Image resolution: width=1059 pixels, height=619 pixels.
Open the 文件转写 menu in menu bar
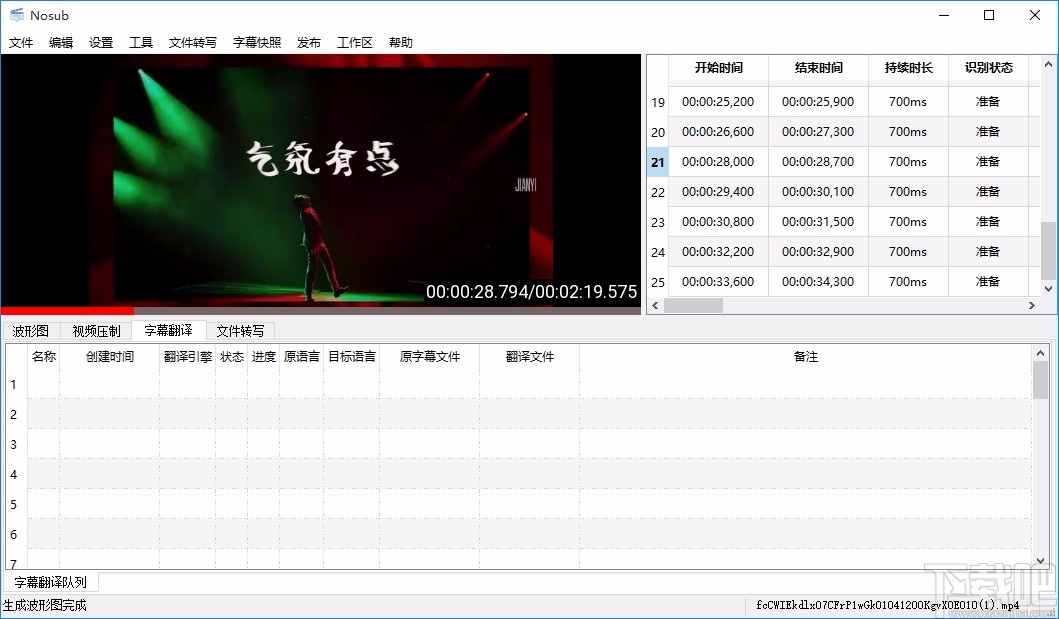[192, 43]
